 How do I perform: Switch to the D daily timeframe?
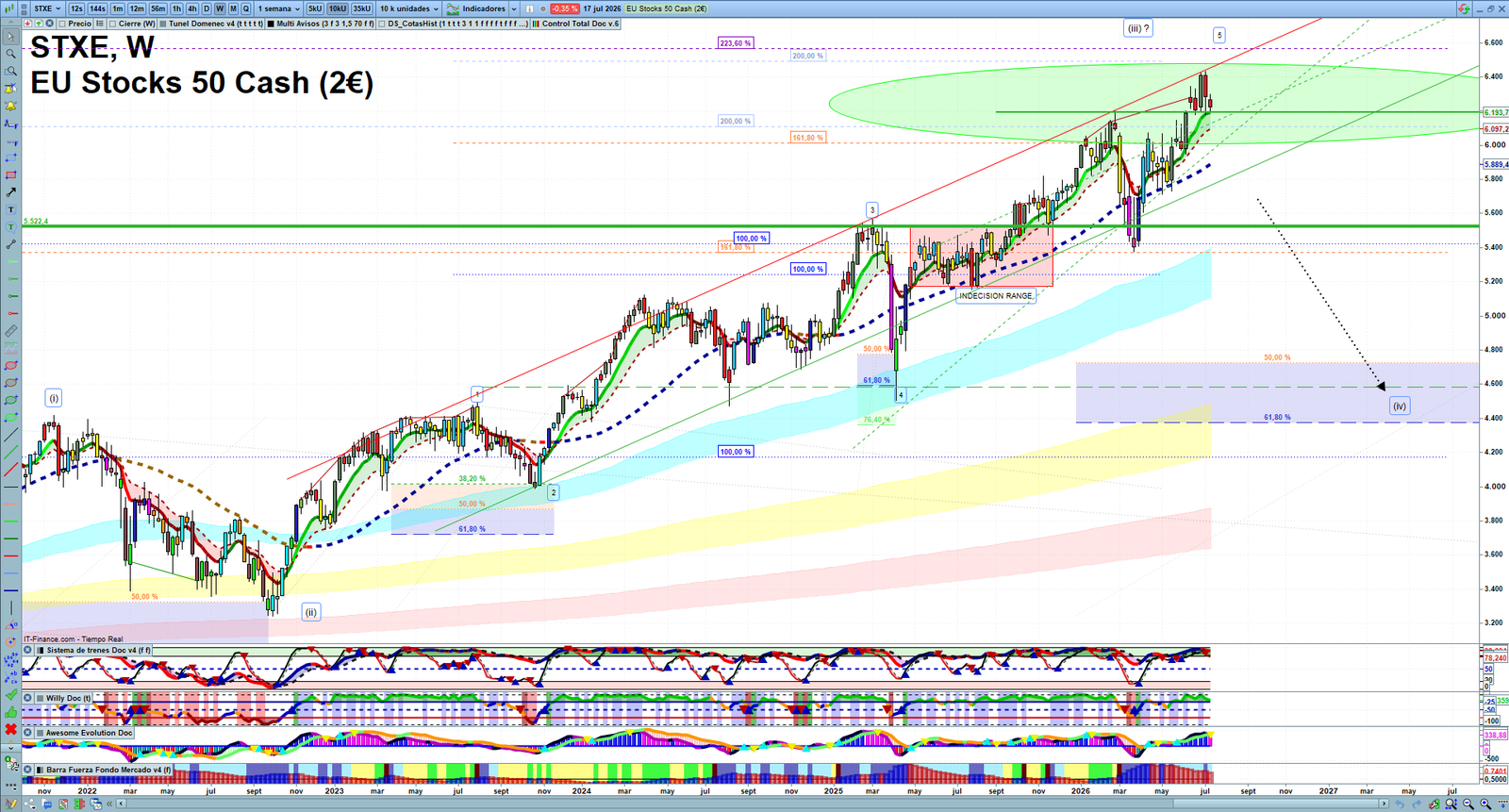207,8
